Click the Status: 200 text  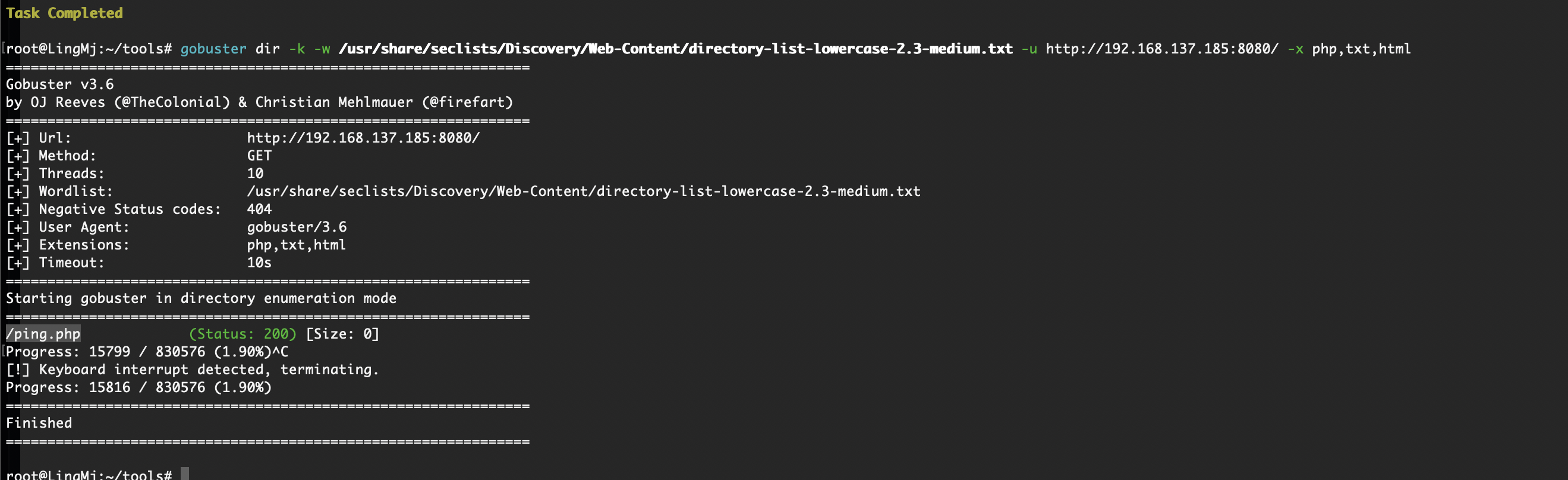coord(243,334)
